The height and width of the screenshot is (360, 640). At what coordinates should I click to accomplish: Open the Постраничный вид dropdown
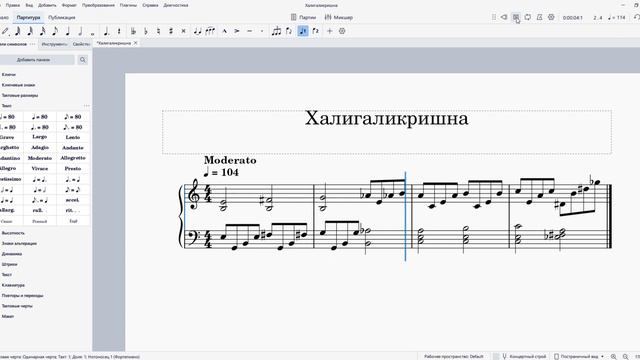pos(579,356)
